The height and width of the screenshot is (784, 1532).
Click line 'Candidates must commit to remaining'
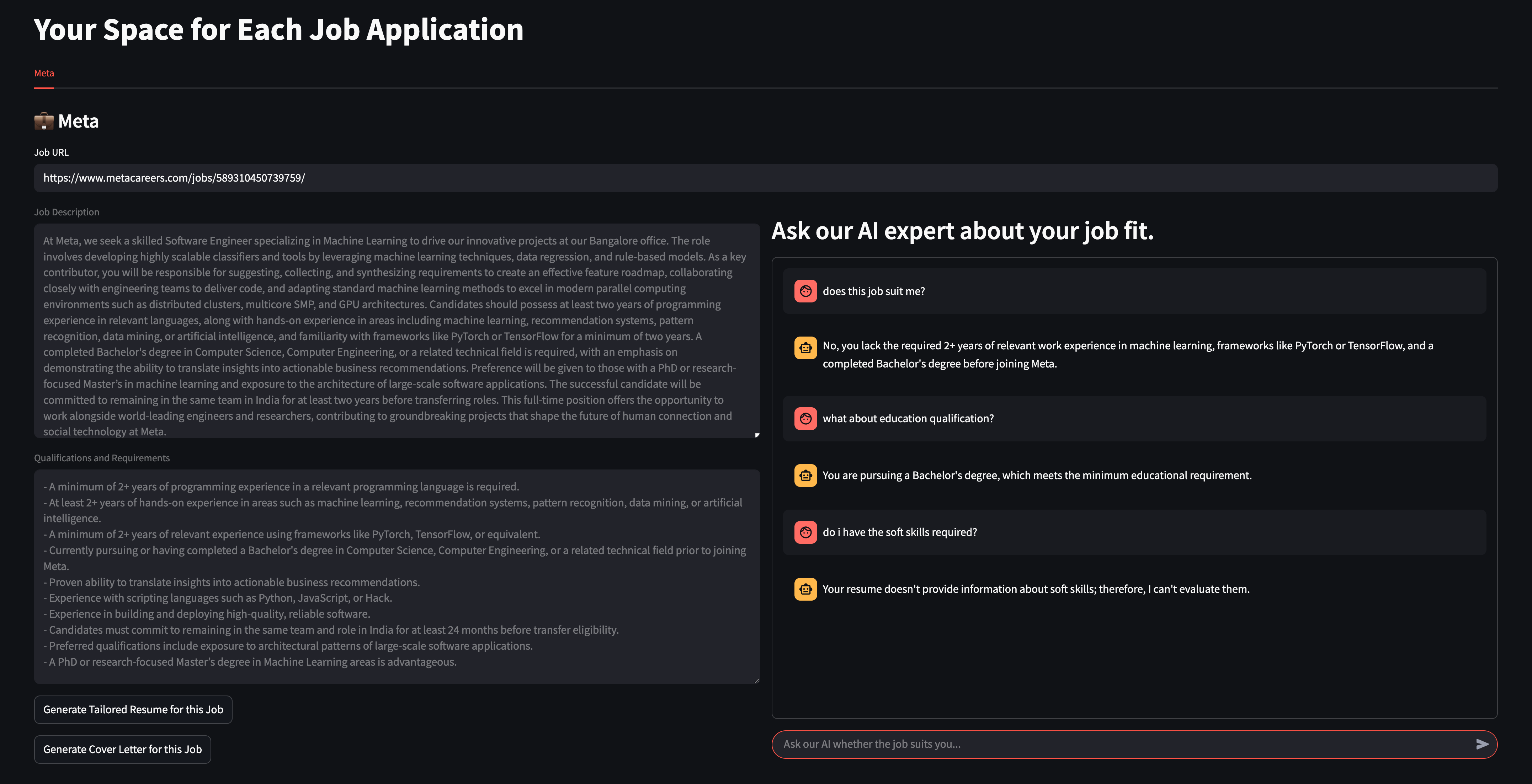point(331,630)
